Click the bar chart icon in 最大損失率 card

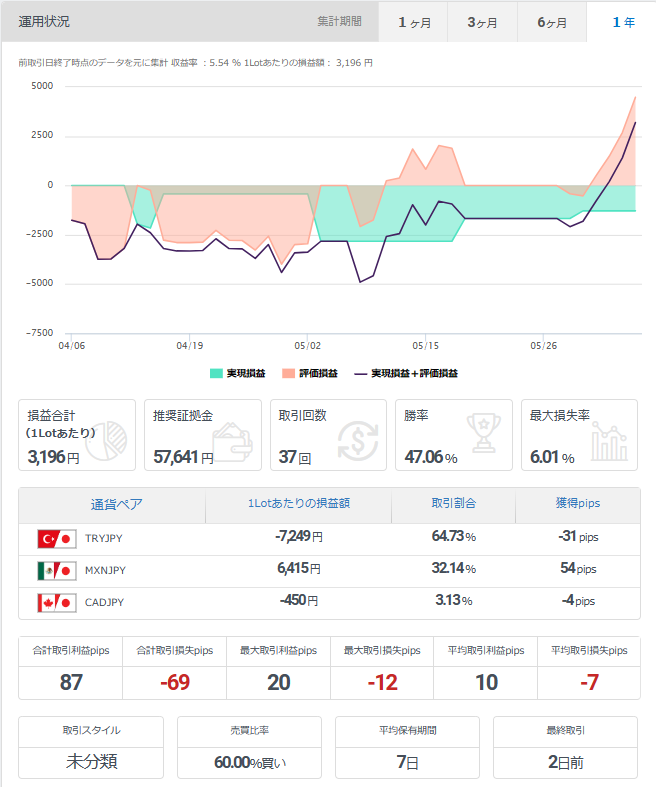tap(609, 441)
